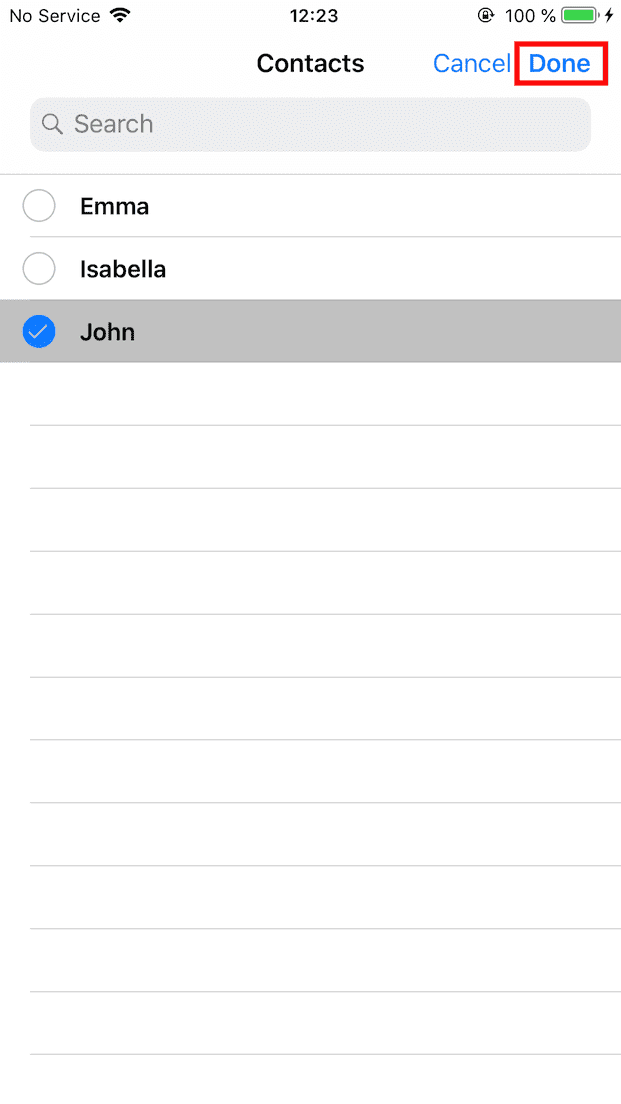Tap the rotation lock status icon
Viewport: 621px width, 1104px height.
(487, 16)
